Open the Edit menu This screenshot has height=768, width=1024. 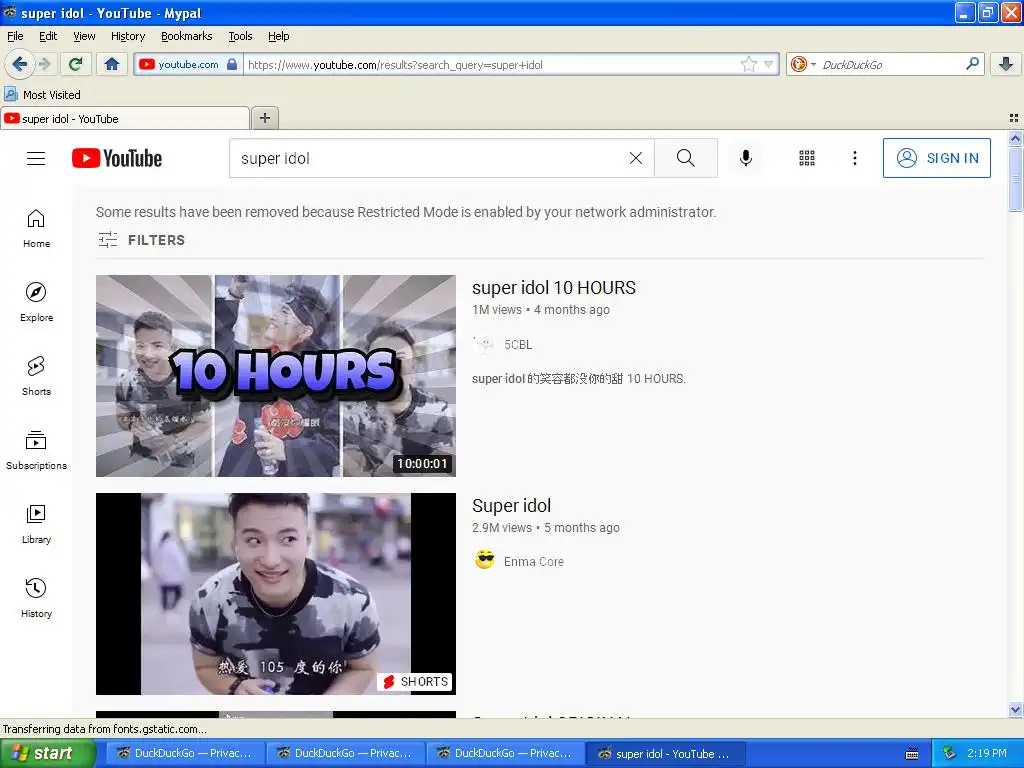pos(48,36)
